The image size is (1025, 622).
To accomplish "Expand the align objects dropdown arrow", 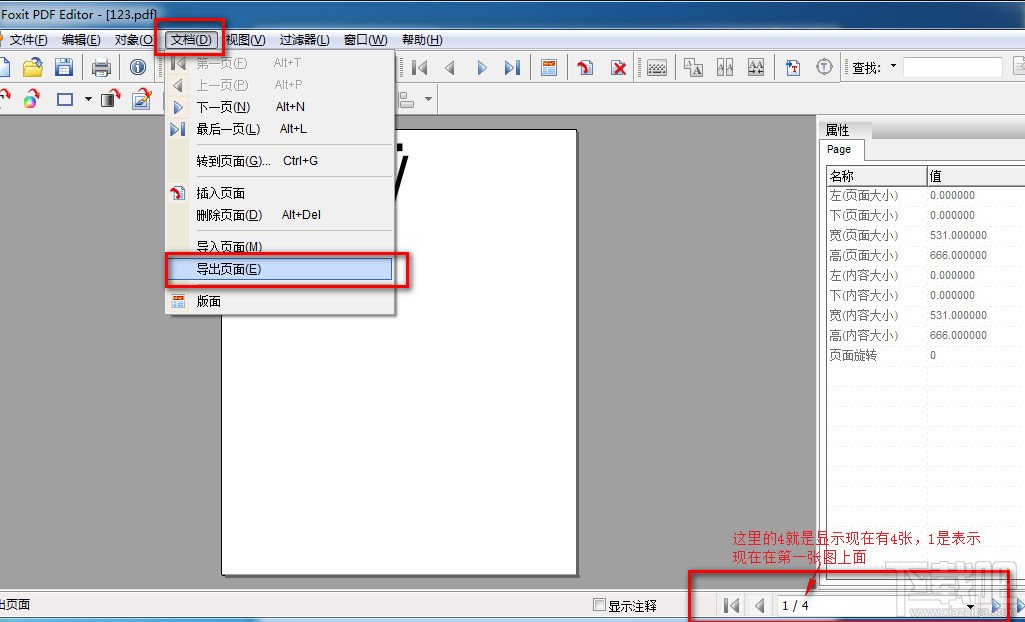I will pyautogui.click(x=429, y=99).
